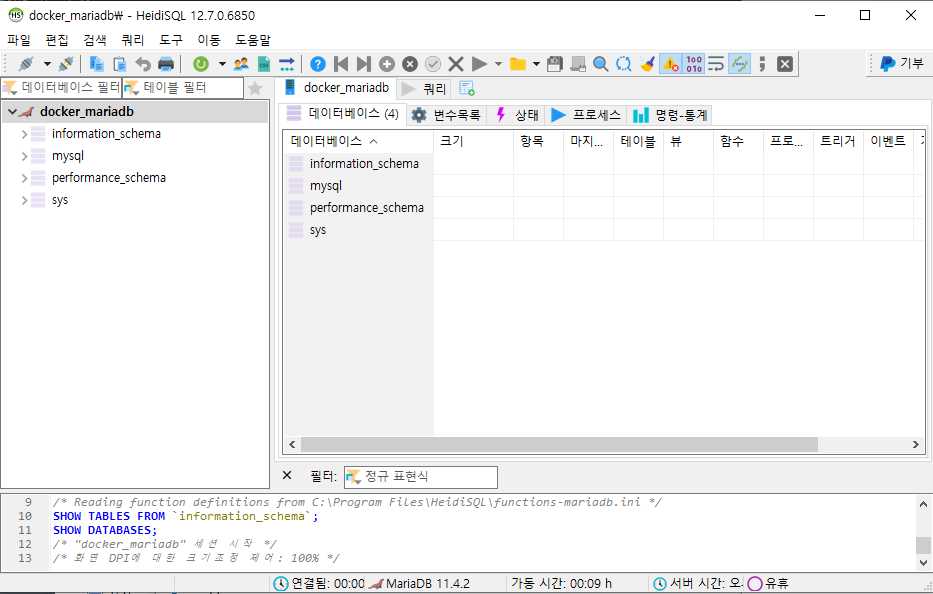This screenshot has height=594, width=933.
Task: Expand mysql in the tree
Action: point(24,156)
